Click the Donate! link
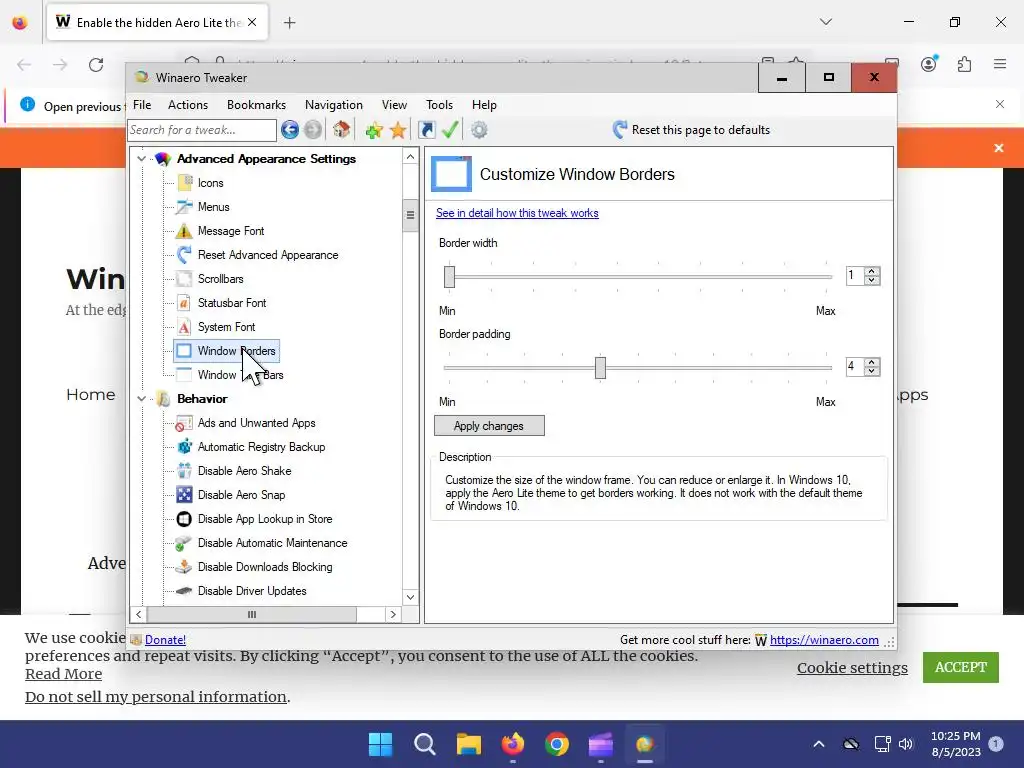The image size is (1024, 768). click(165, 640)
